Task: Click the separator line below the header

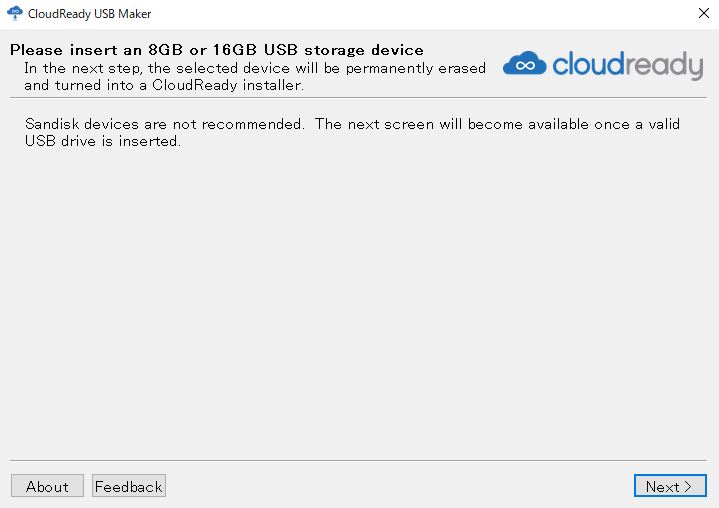Action: (x=359, y=97)
